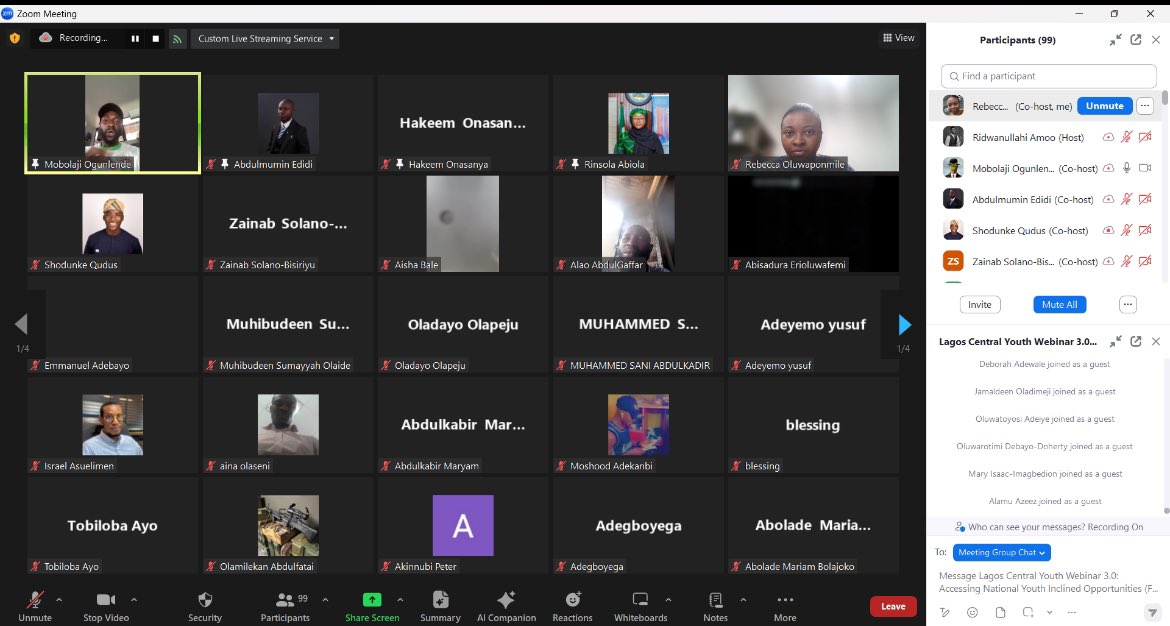Click the Mute All button
Image resolution: width=1170 pixels, height=626 pixels.
pyautogui.click(x=1058, y=304)
